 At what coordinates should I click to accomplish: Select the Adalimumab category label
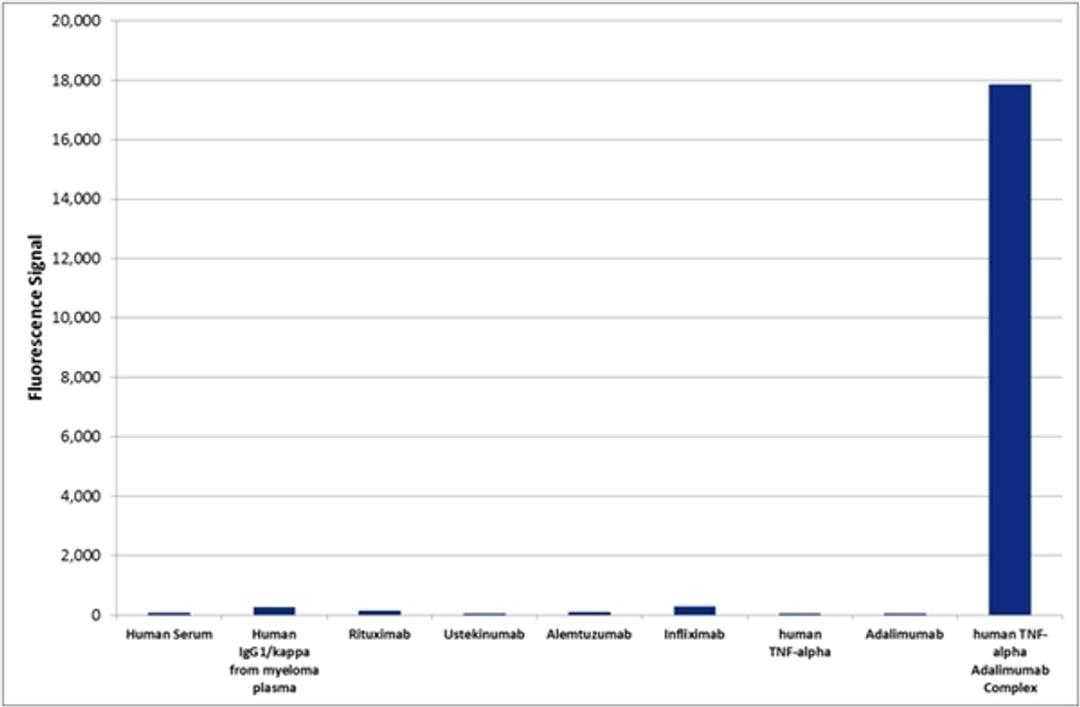pos(904,633)
